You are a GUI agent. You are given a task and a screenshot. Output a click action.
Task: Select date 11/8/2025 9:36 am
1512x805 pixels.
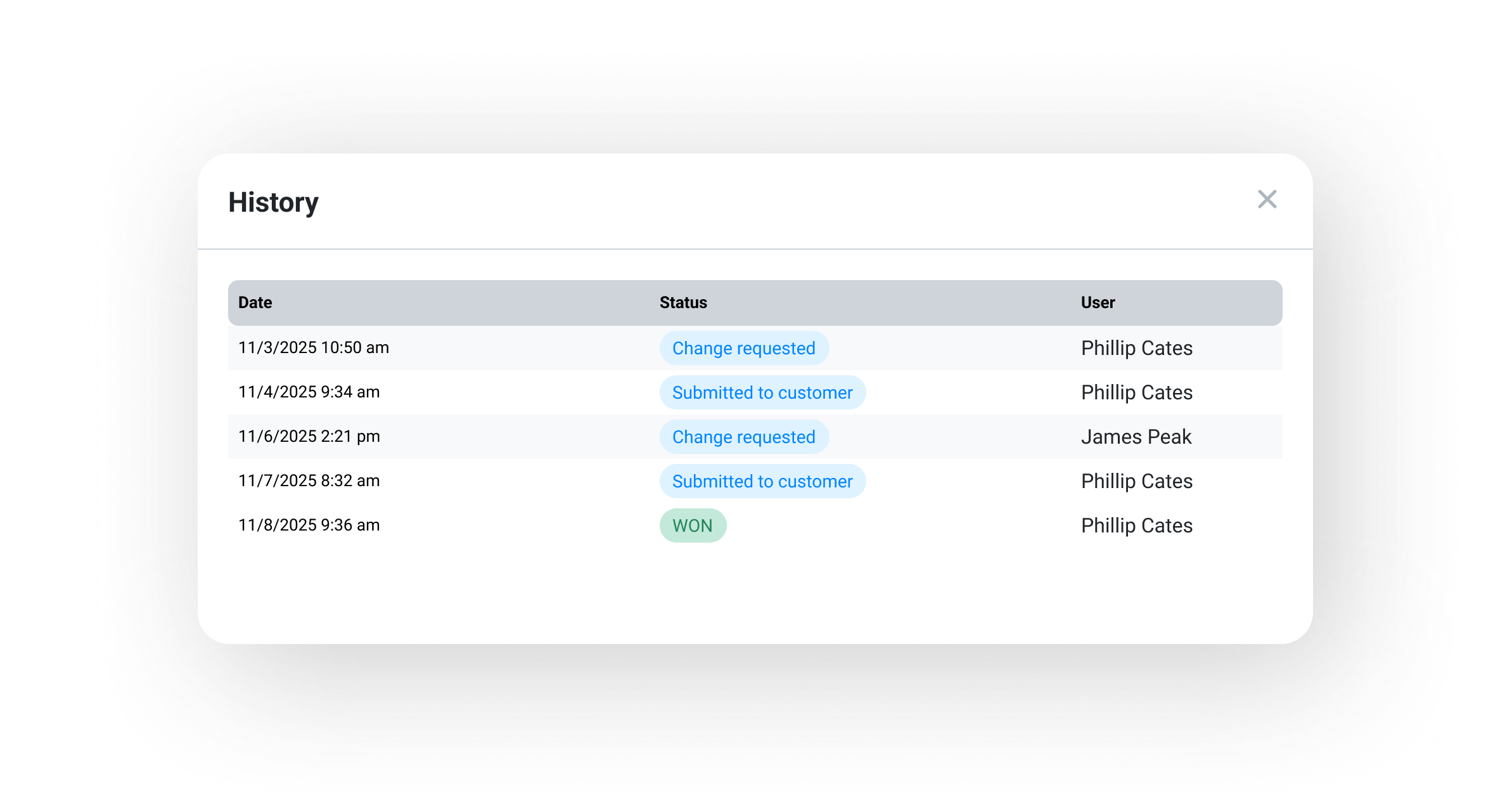coord(309,525)
